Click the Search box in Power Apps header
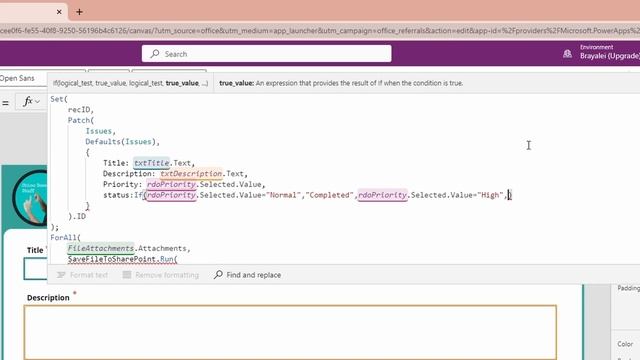 tap(267, 54)
